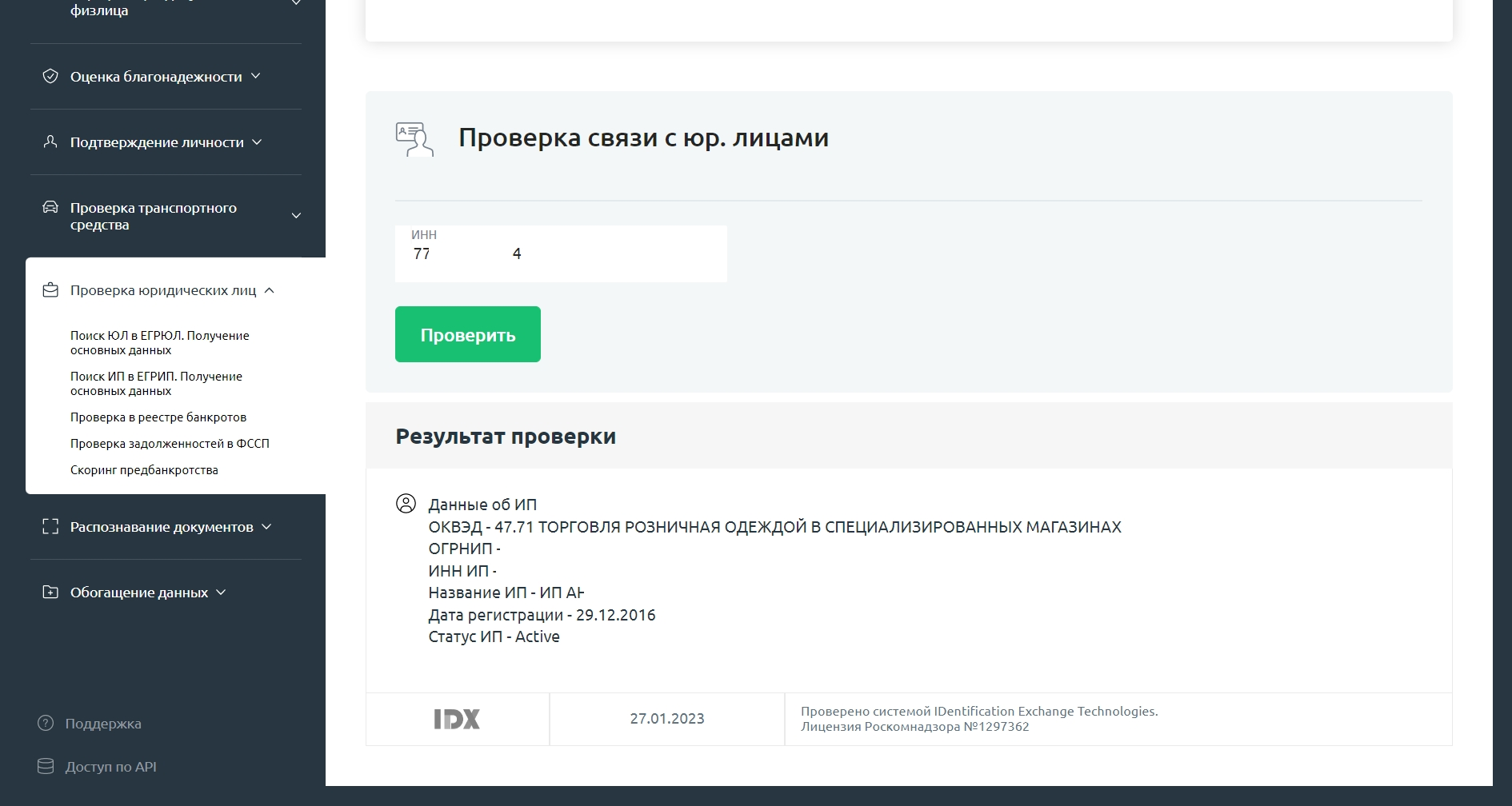
Task: Open Поиск ИП в ЕГРИП link
Action: coord(155,383)
